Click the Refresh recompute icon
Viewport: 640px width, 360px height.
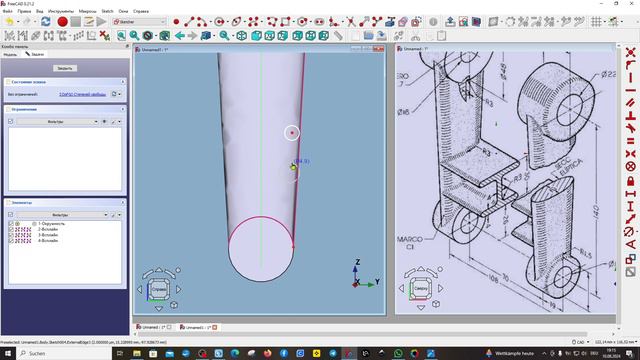46,22
